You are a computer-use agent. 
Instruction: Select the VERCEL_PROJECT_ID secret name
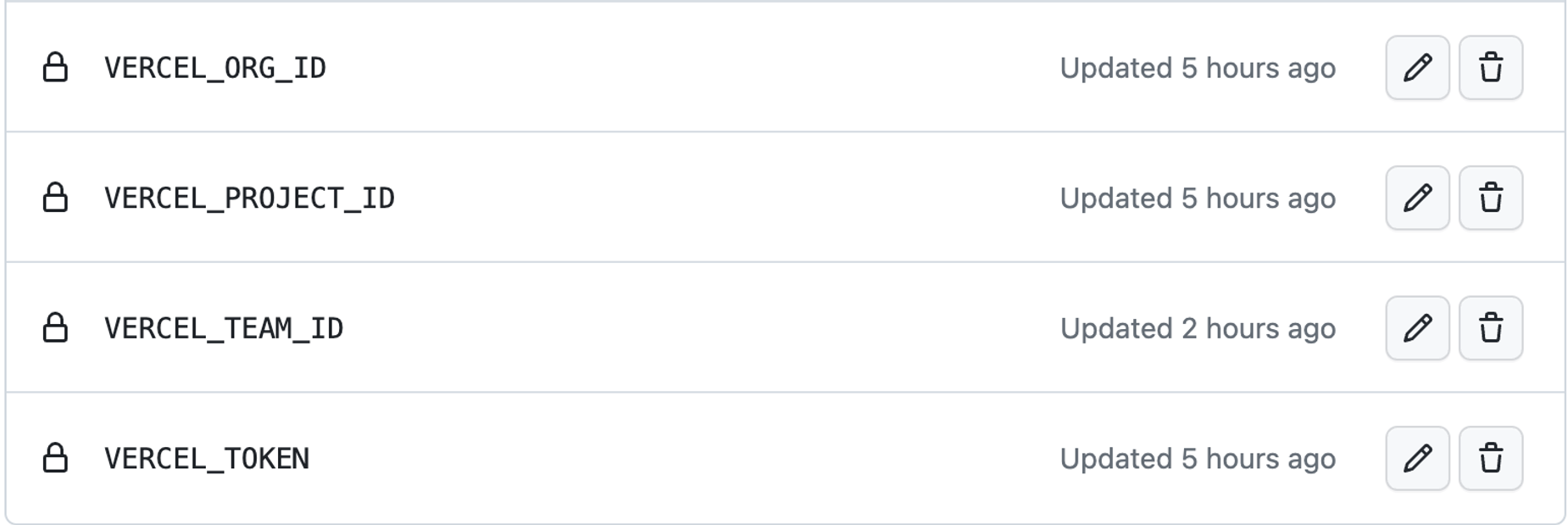[249, 198]
